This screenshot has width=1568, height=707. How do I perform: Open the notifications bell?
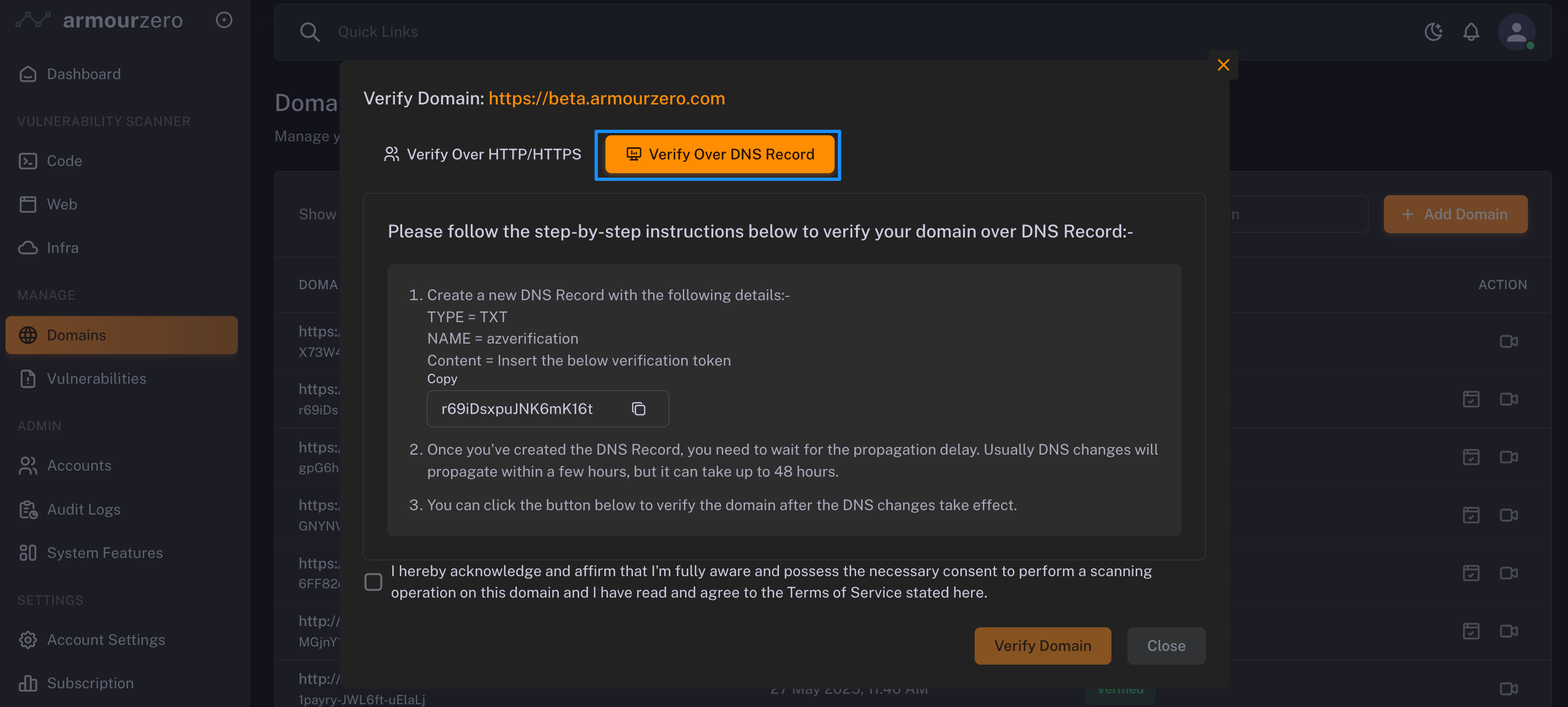pyautogui.click(x=1471, y=32)
